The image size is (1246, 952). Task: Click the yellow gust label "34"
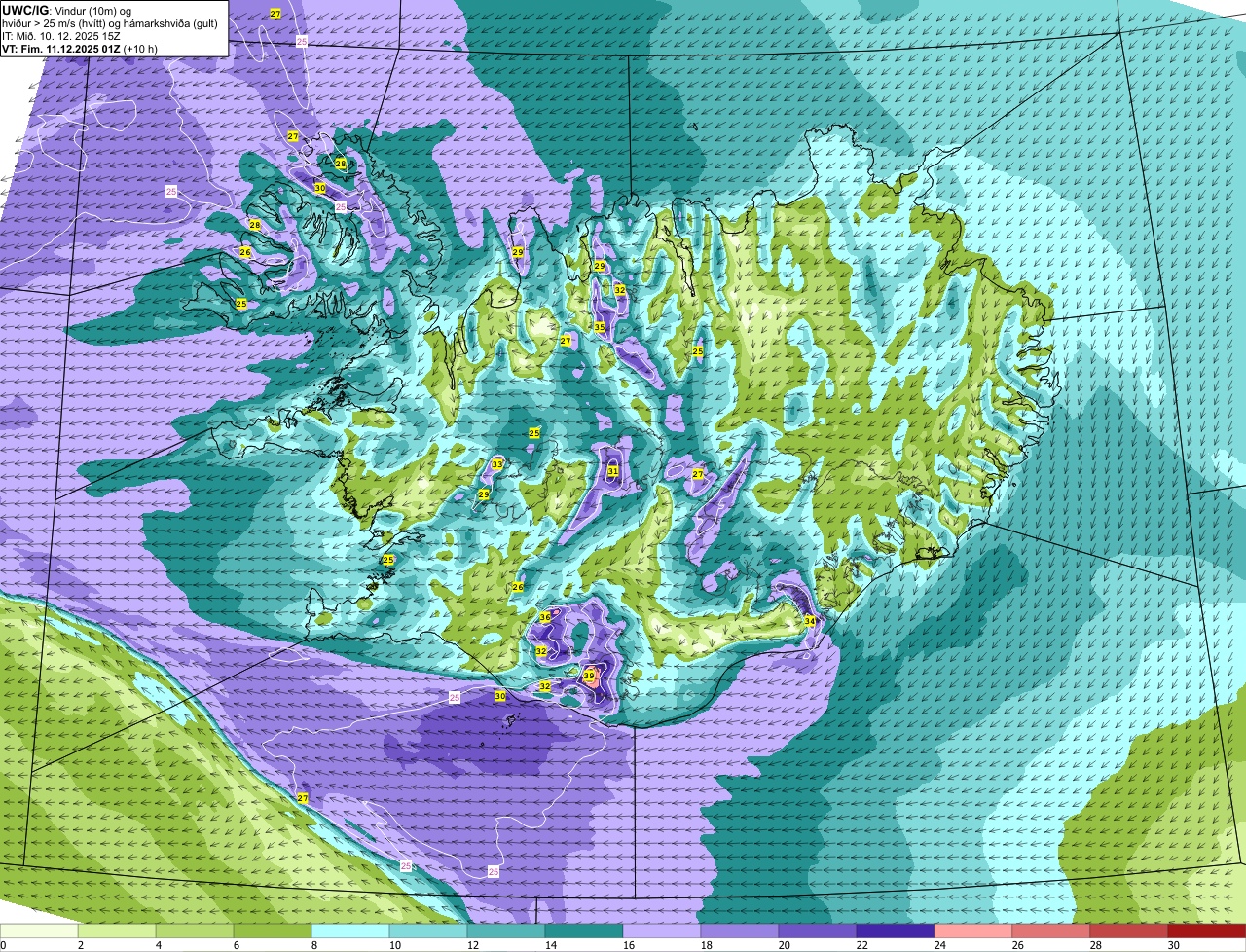pos(809,621)
